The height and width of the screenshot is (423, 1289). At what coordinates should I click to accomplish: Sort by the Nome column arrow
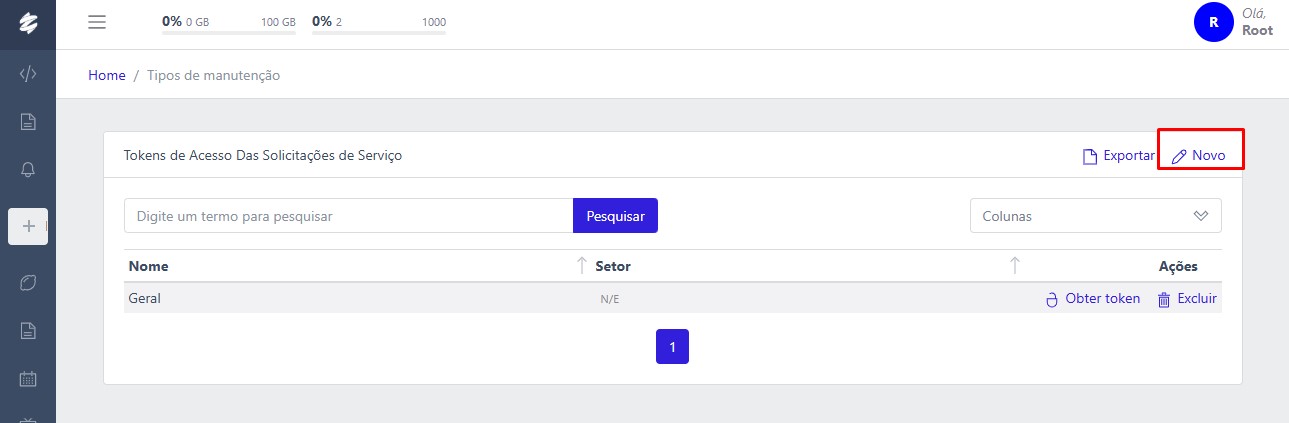582,266
